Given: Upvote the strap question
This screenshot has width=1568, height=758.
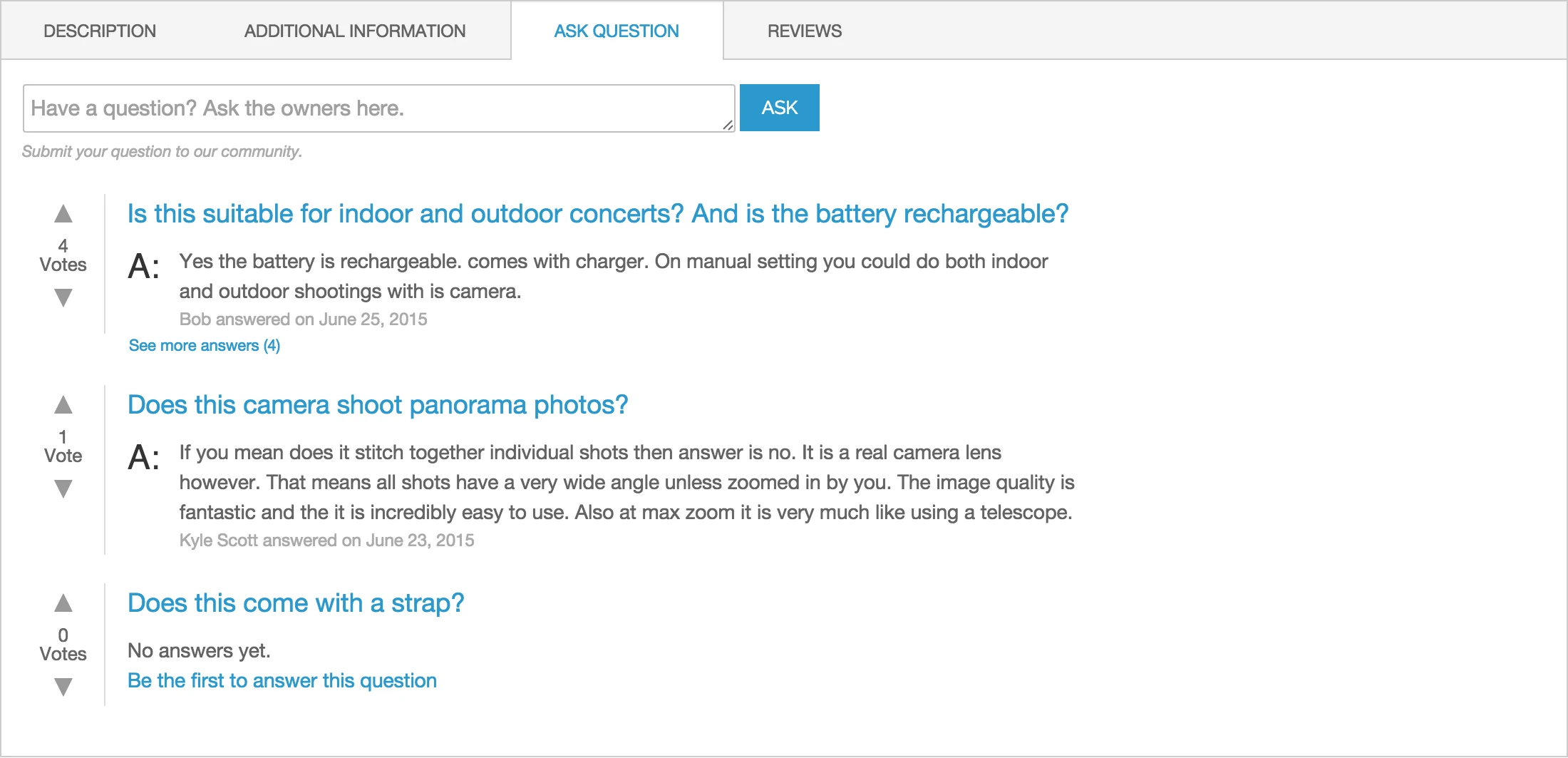Looking at the screenshot, I should [x=63, y=603].
